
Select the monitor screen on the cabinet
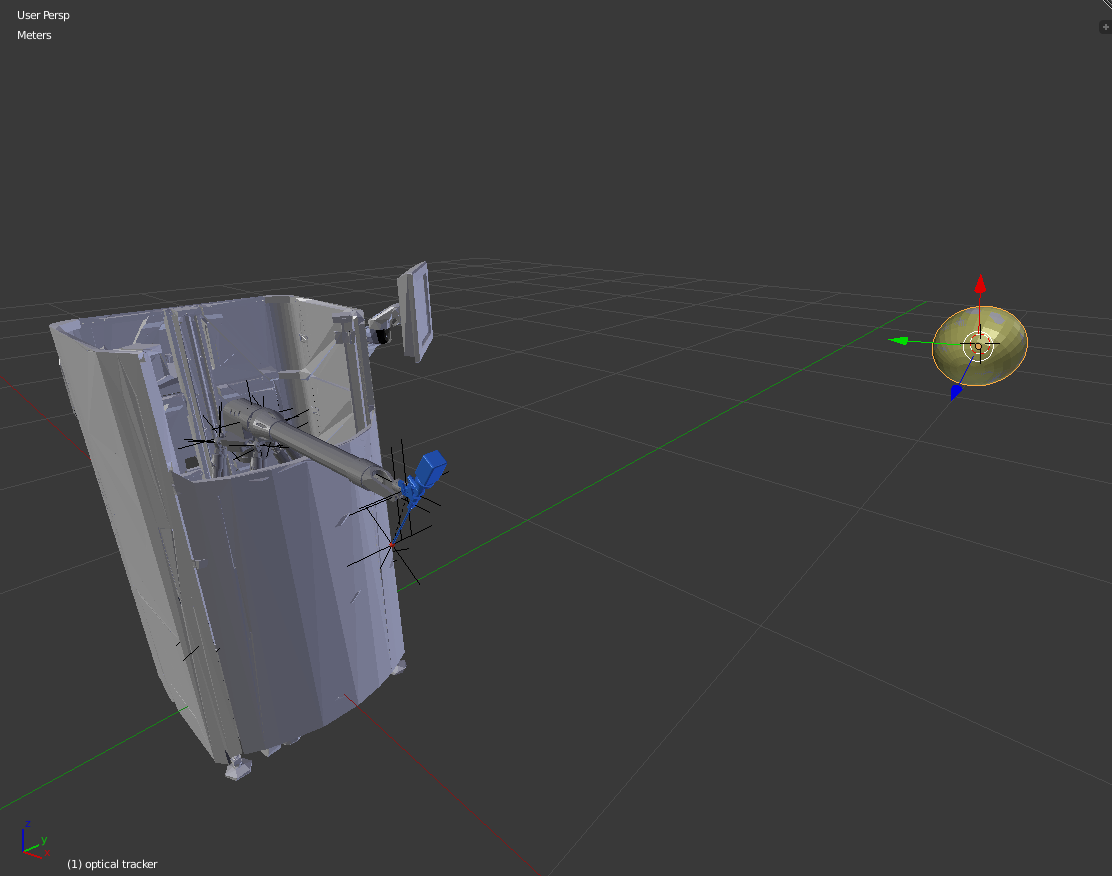tap(414, 310)
